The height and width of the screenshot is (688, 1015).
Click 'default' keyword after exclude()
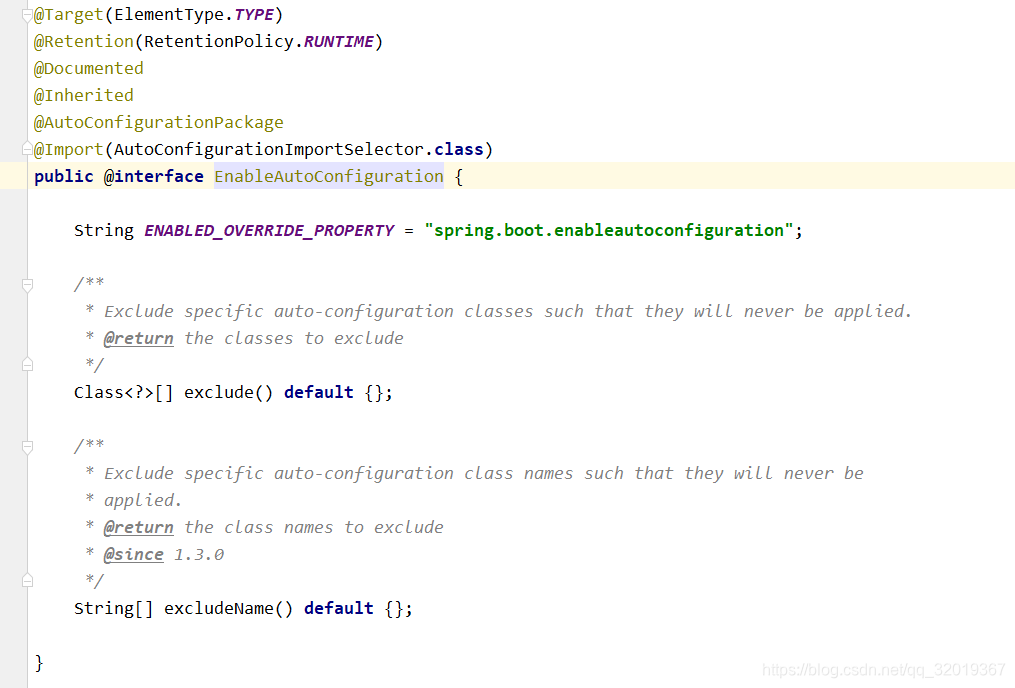coord(319,392)
